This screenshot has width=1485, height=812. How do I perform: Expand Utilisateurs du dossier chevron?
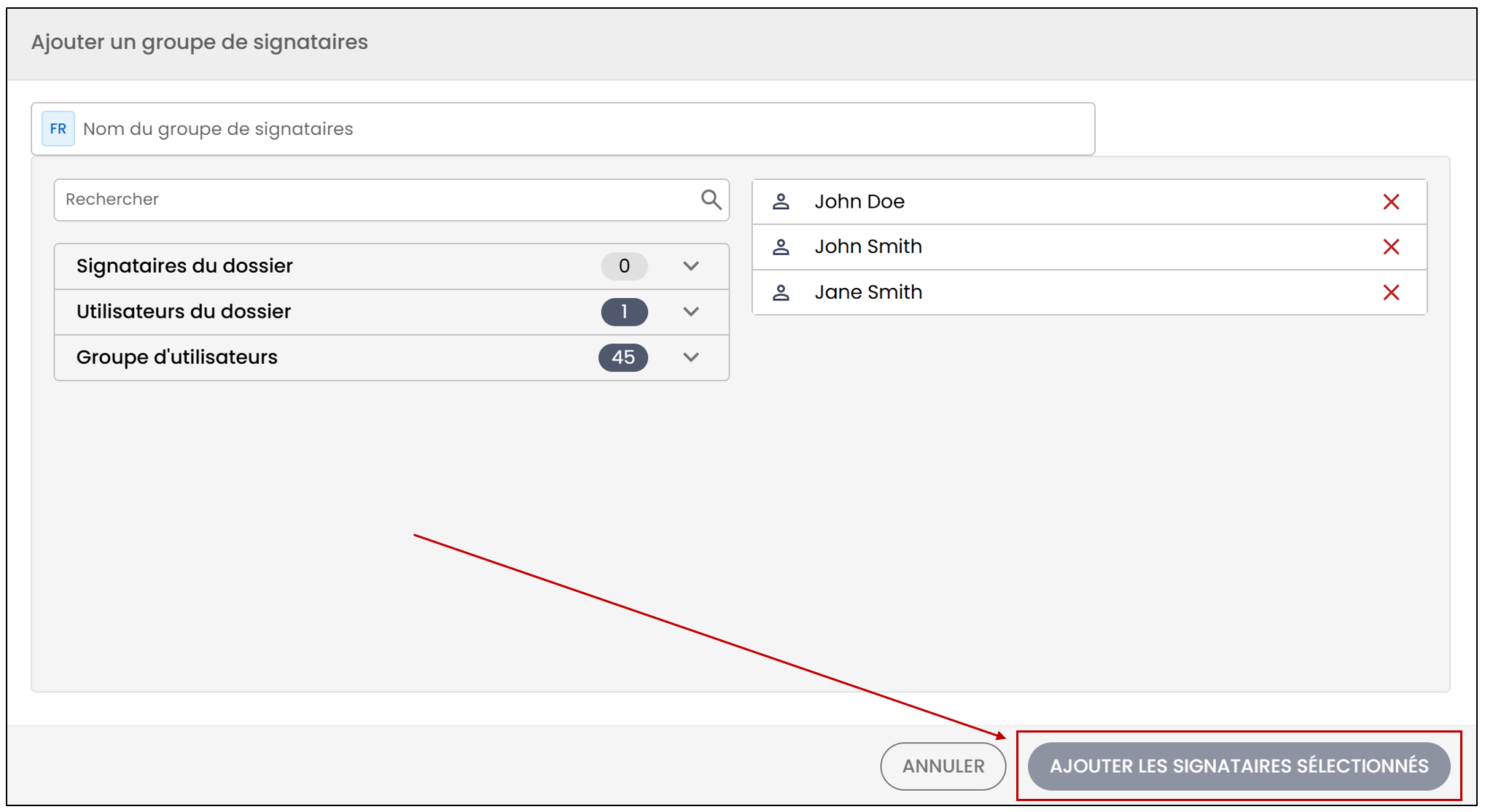tap(691, 312)
